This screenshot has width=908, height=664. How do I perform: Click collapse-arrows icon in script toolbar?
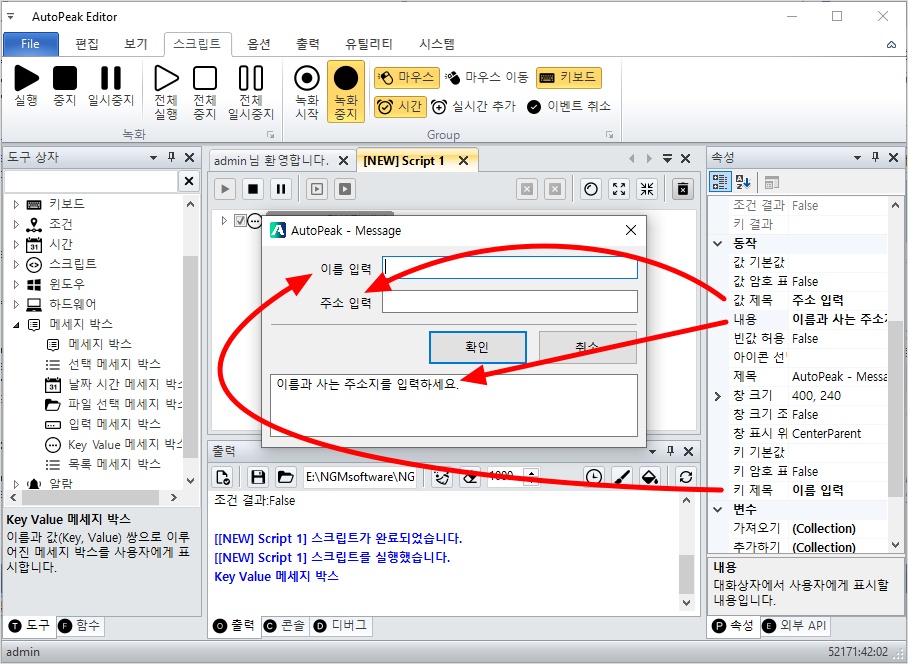click(x=647, y=189)
